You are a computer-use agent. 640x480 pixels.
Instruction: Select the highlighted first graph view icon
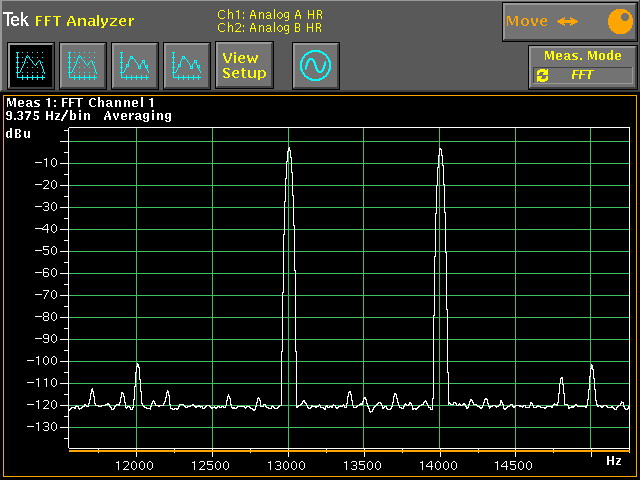pyautogui.click(x=29, y=66)
